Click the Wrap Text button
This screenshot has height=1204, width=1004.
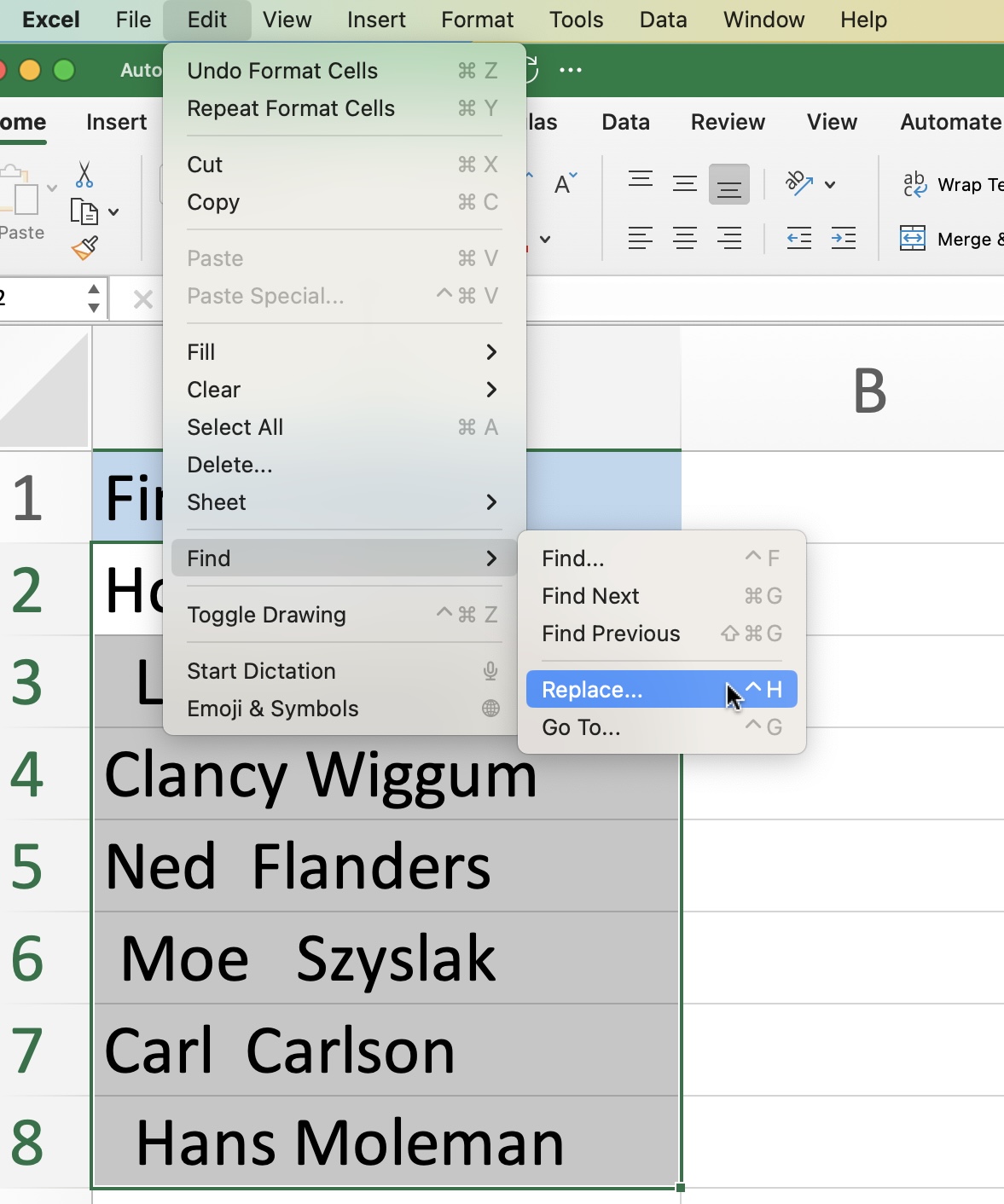pos(952,184)
